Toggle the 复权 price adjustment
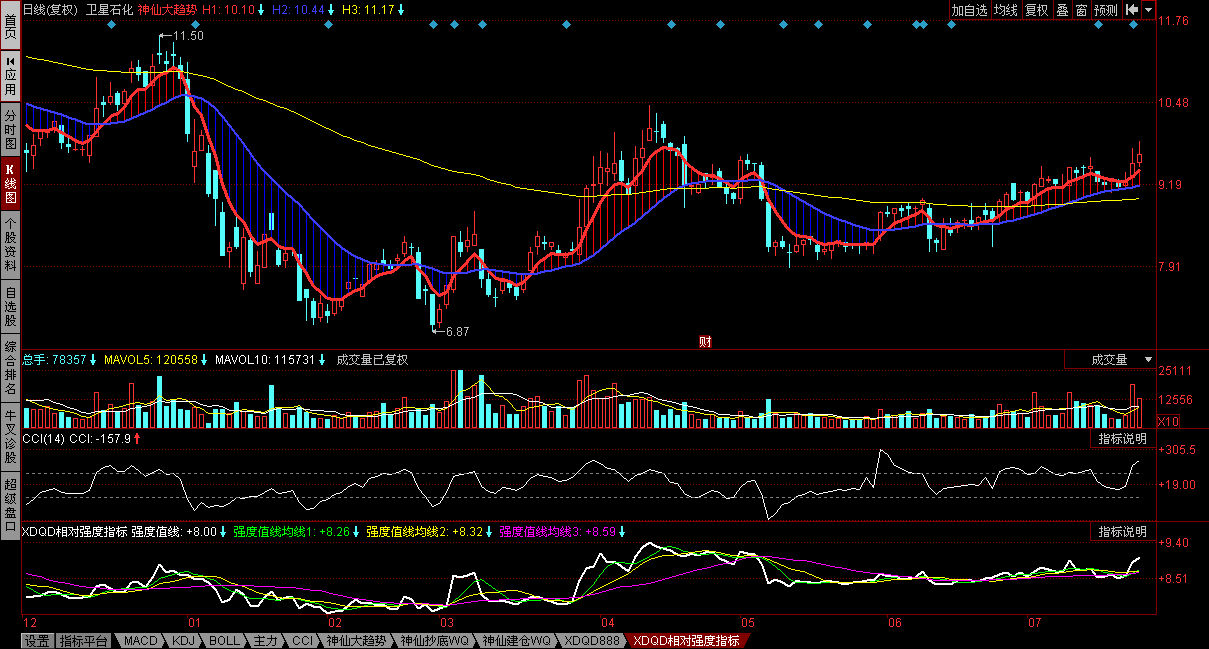The height and width of the screenshot is (649, 1209). 1037,10
